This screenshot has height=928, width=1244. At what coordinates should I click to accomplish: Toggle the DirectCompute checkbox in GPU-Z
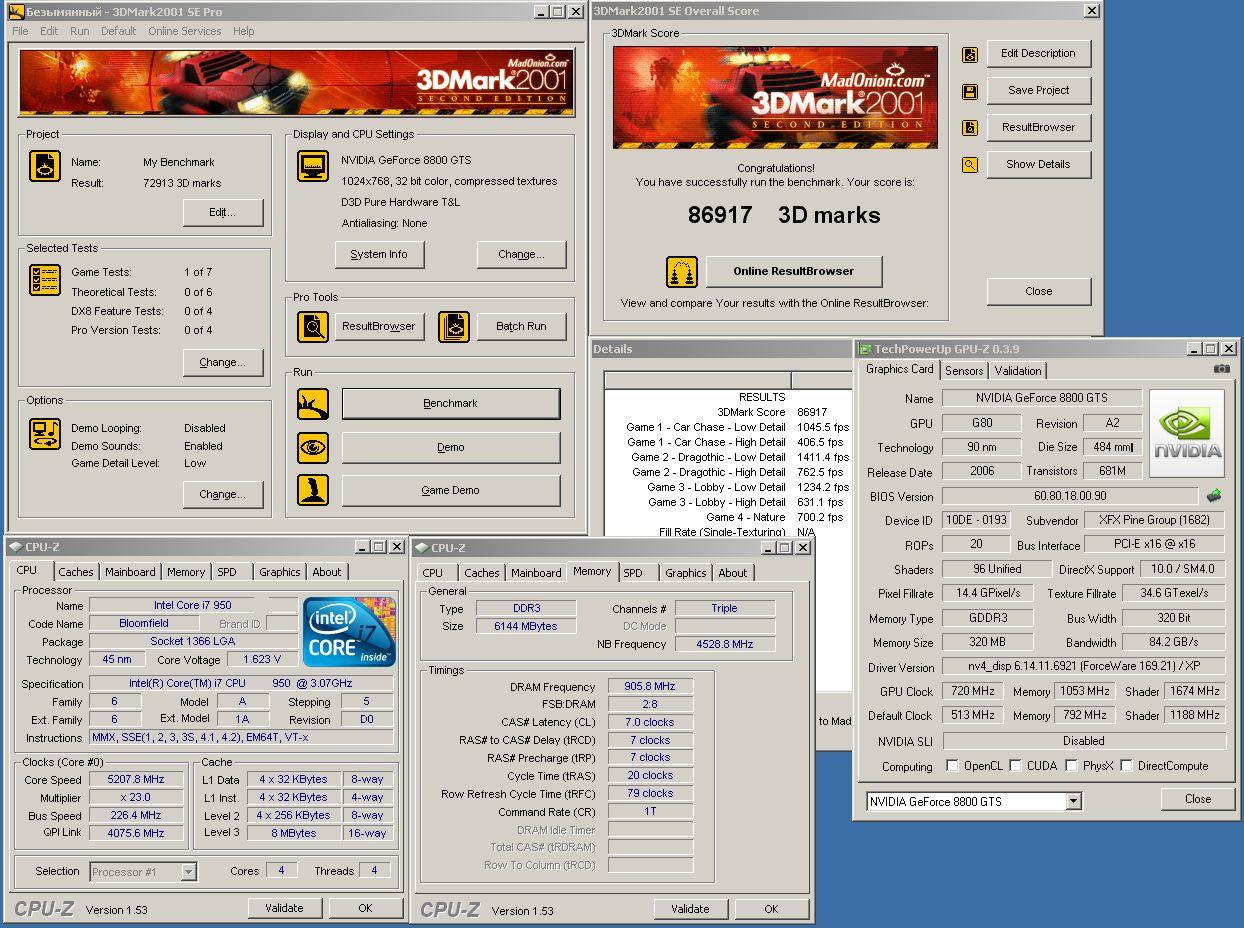tap(1127, 766)
